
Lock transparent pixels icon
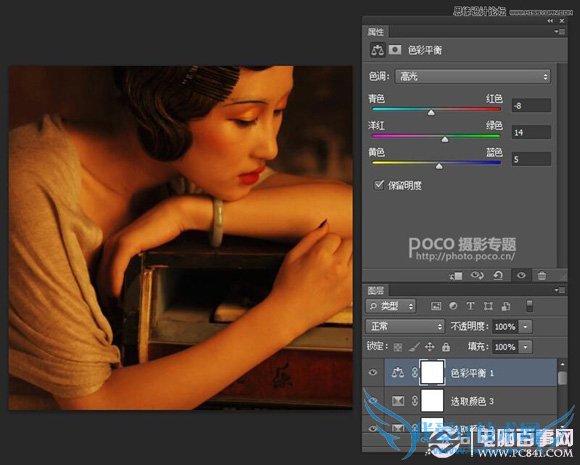(x=398, y=347)
